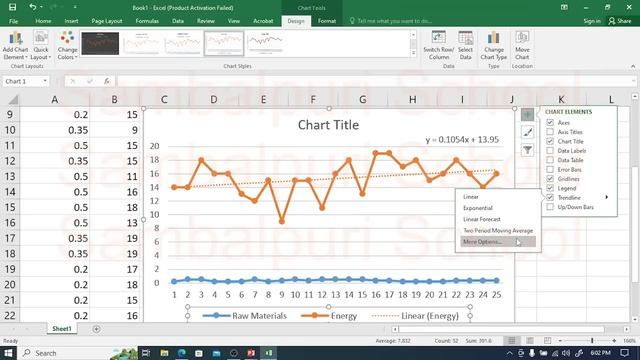Open the Windows Start menu
Image resolution: width=640 pixels, height=360 pixels.
click(x=8, y=353)
